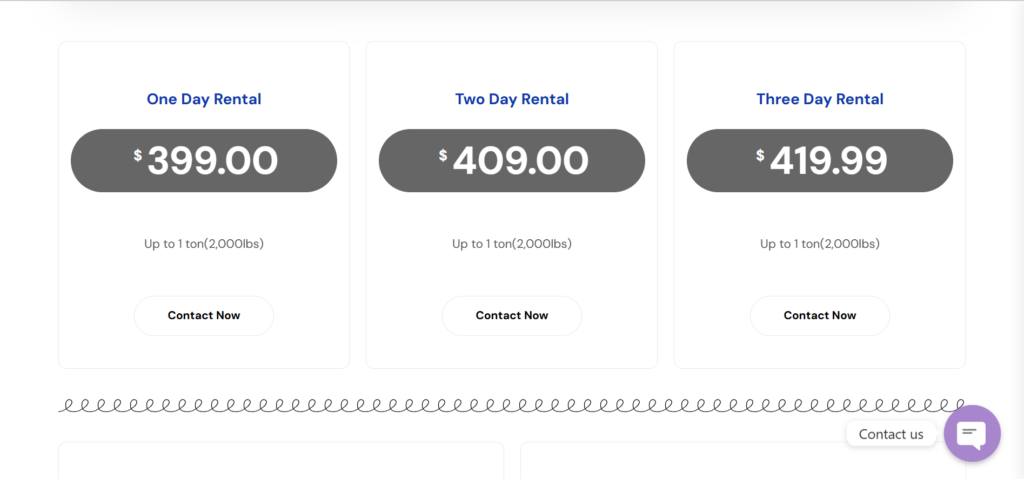1024x479 pixels.
Task: Click Contact Now under Three Day Rental
Action: click(x=820, y=316)
